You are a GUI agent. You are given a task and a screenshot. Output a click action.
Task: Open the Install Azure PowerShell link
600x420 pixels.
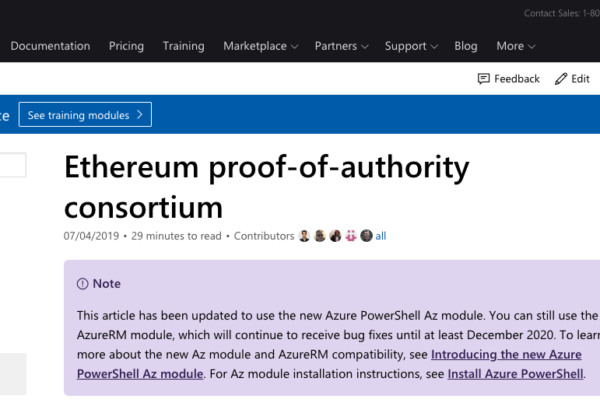[515, 374]
